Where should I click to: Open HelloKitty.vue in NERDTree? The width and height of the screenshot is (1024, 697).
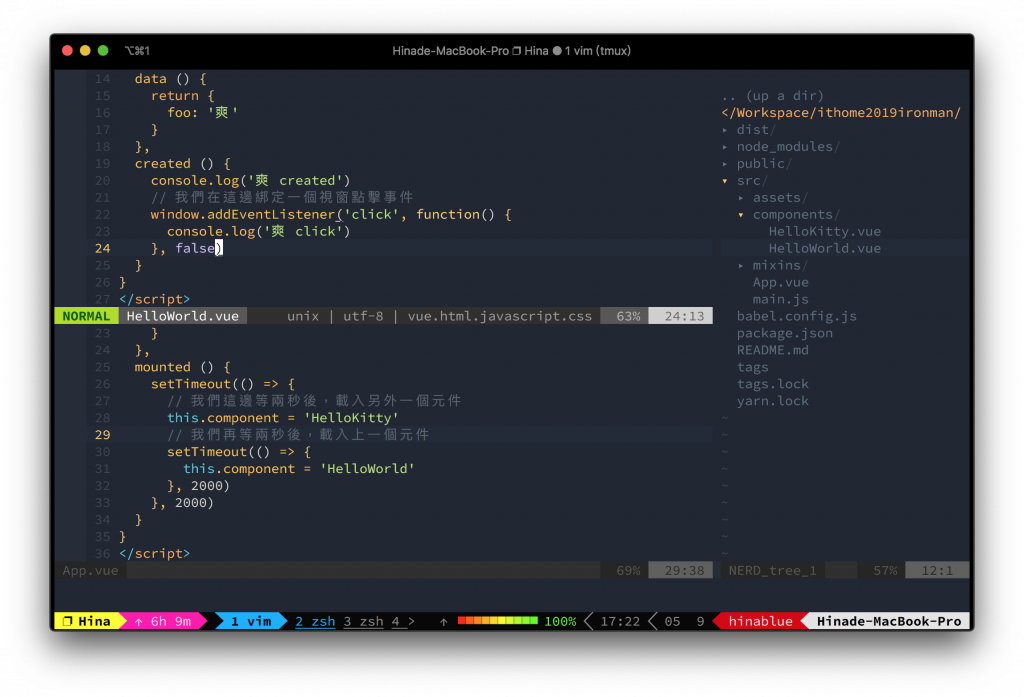pyautogui.click(x=824, y=231)
